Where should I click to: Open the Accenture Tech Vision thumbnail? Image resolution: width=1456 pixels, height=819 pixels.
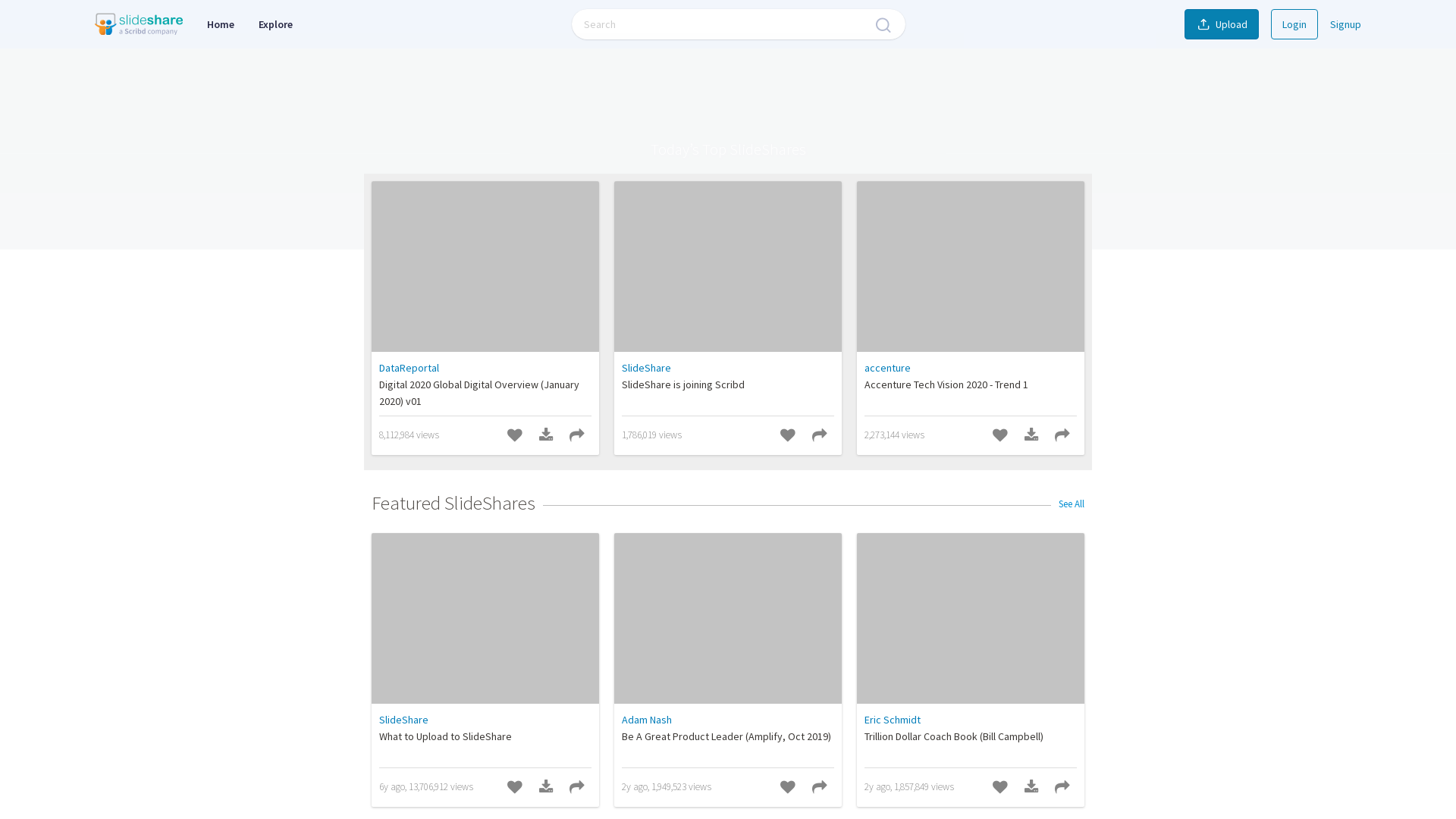pyautogui.click(x=971, y=266)
